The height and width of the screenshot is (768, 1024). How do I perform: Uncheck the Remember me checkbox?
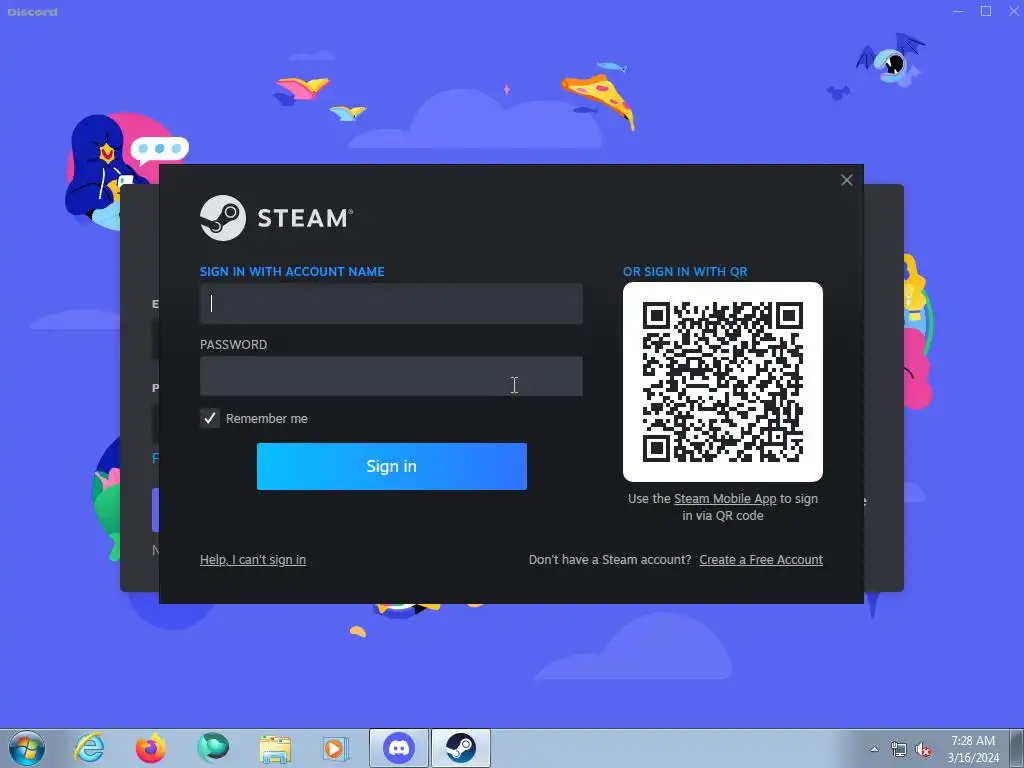210,418
